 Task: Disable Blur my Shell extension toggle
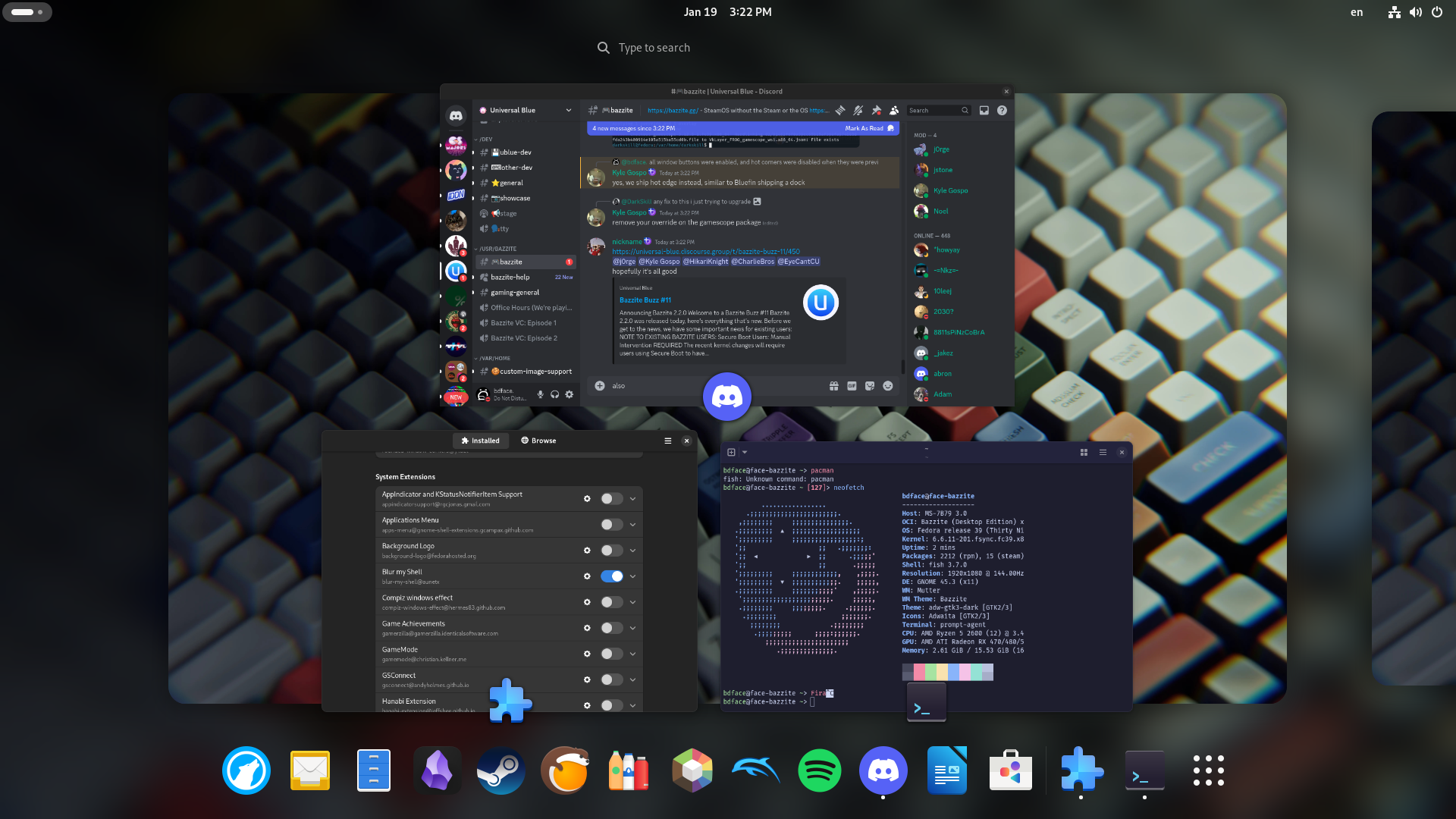tap(612, 576)
